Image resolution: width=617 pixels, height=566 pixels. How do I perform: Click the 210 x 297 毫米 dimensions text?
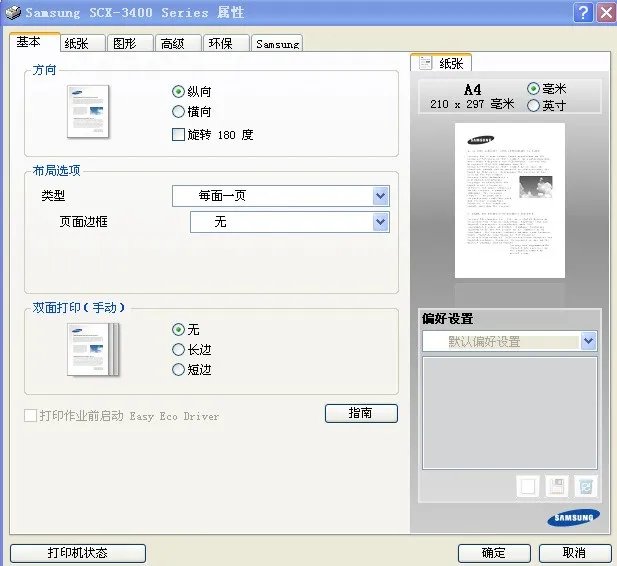click(472, 104)
